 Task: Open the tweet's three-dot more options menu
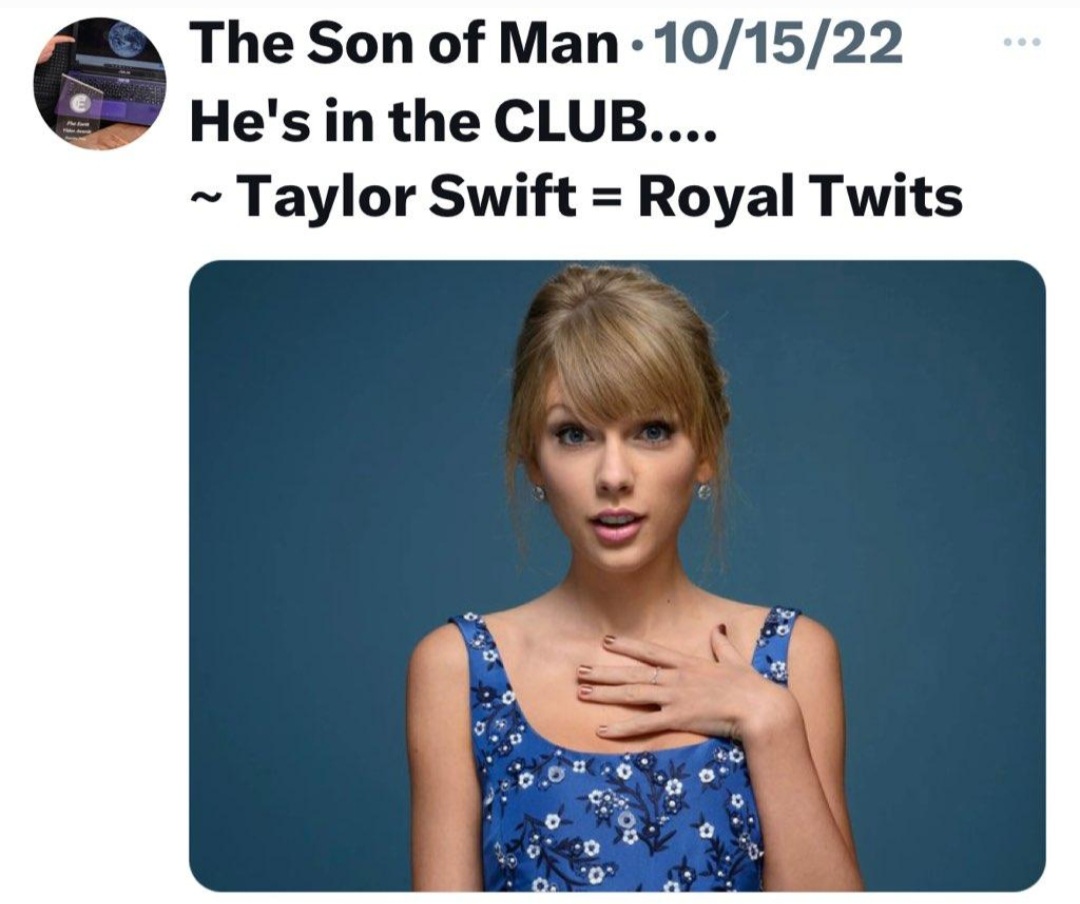click(x=1021, y=44)
